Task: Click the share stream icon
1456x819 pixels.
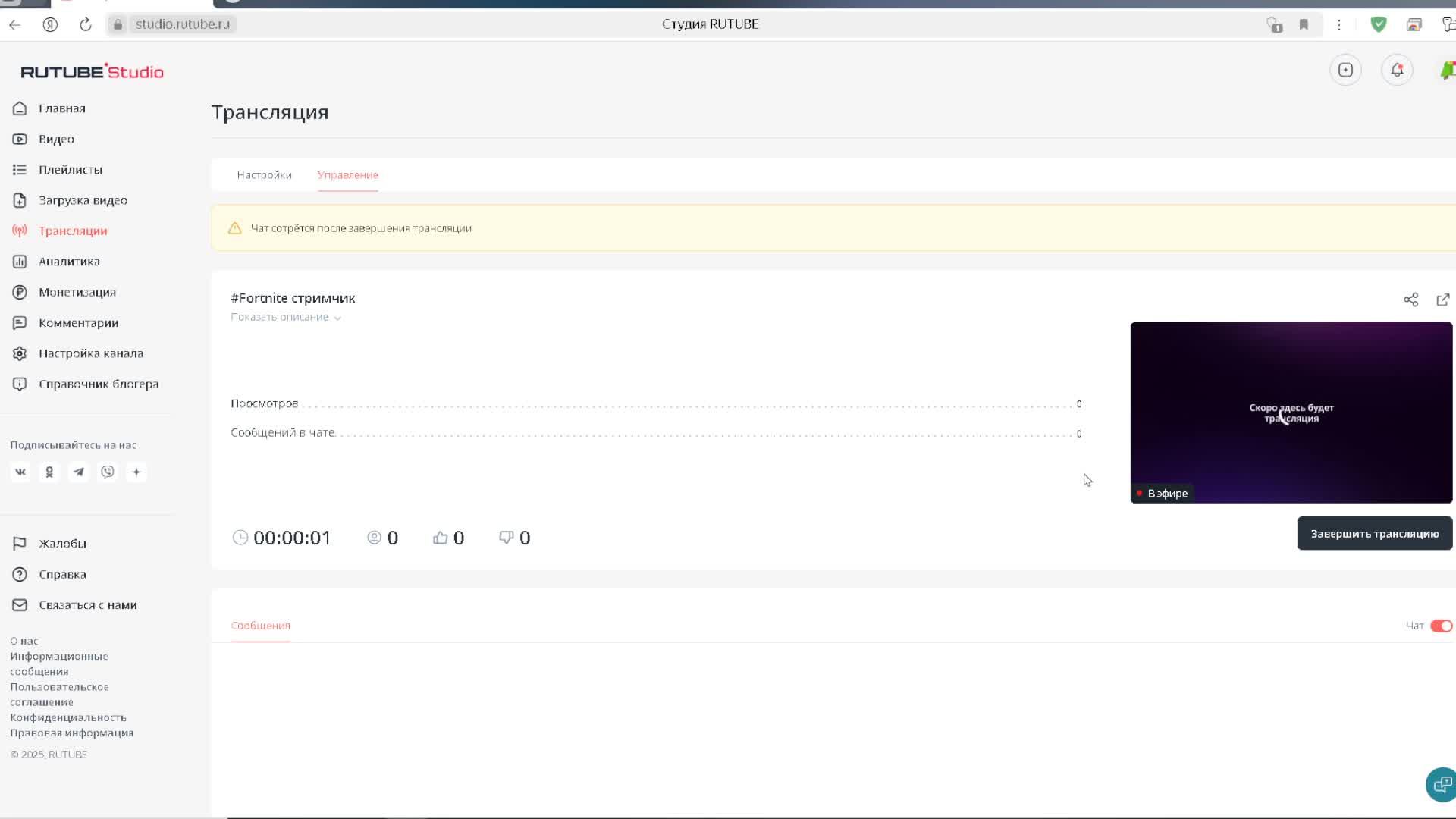Action: click(x=1410, y=300)
